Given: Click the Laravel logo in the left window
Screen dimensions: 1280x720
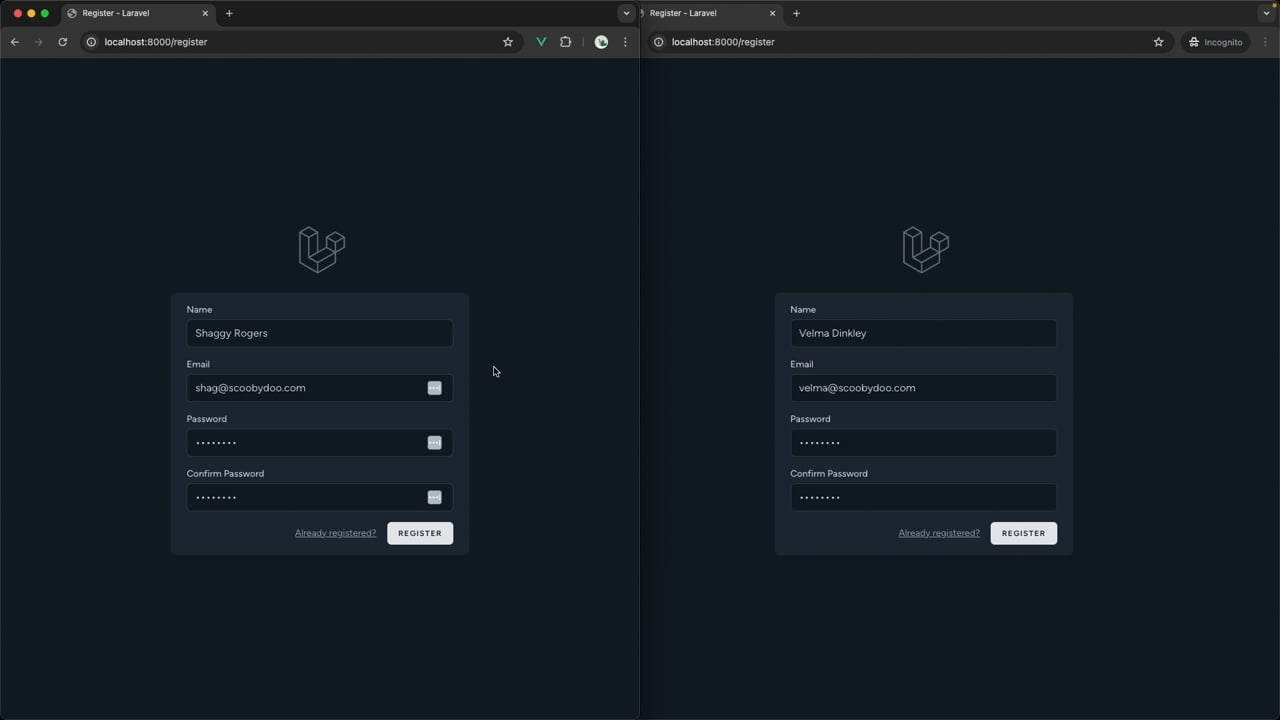Looking at the screenshot, I should click(x=322, y=249).
